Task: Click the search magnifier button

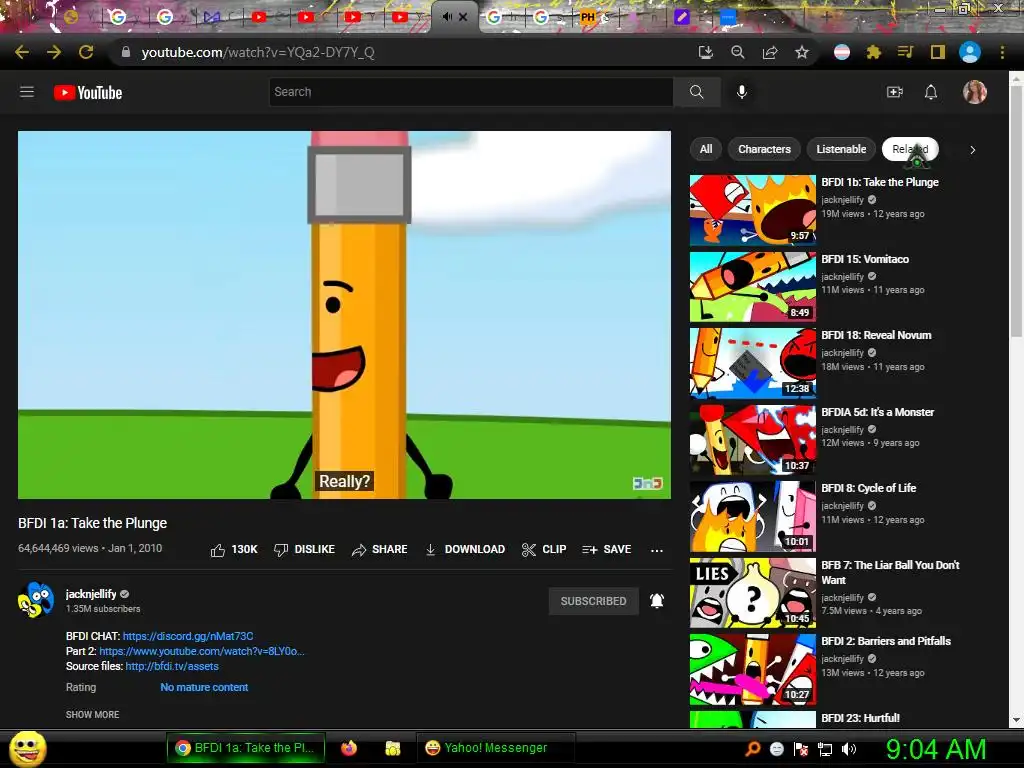Action: tap(697, 92)
